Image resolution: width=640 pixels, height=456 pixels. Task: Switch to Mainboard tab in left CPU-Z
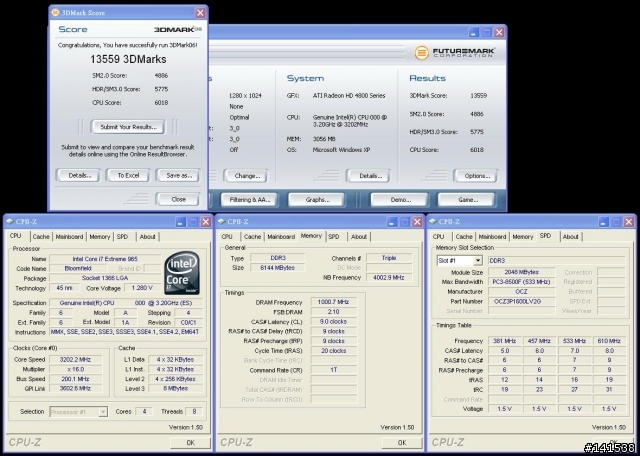click(x=69, y=237)
